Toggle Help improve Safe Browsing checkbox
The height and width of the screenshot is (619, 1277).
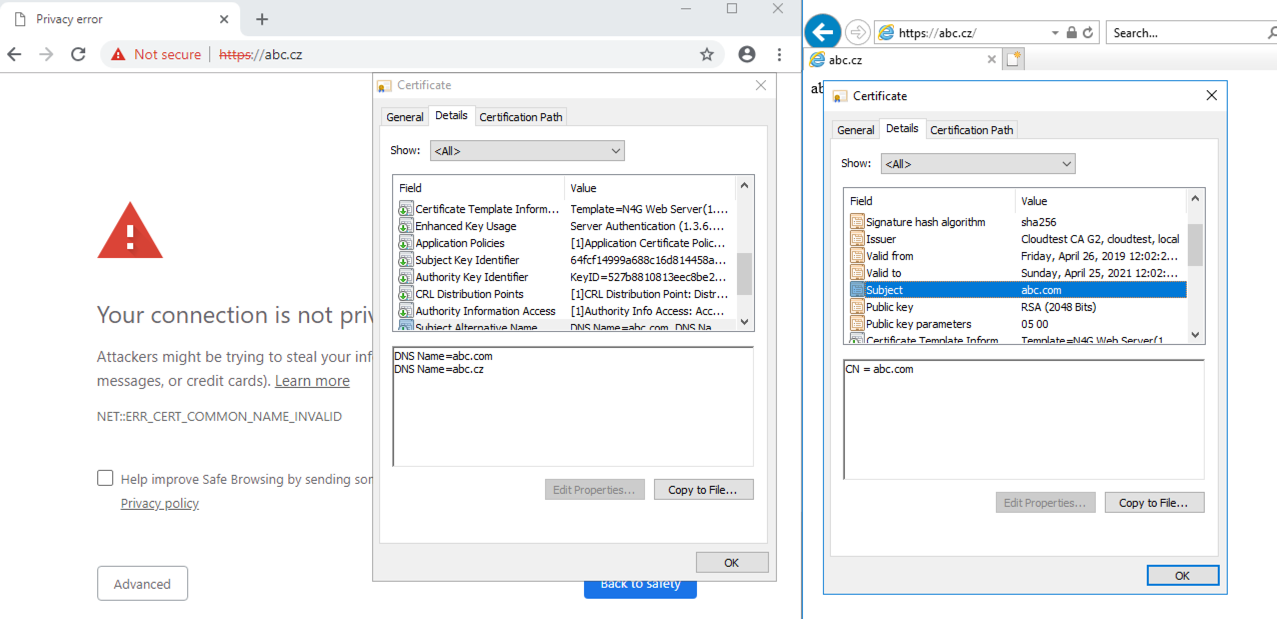[x=105, y=478]
